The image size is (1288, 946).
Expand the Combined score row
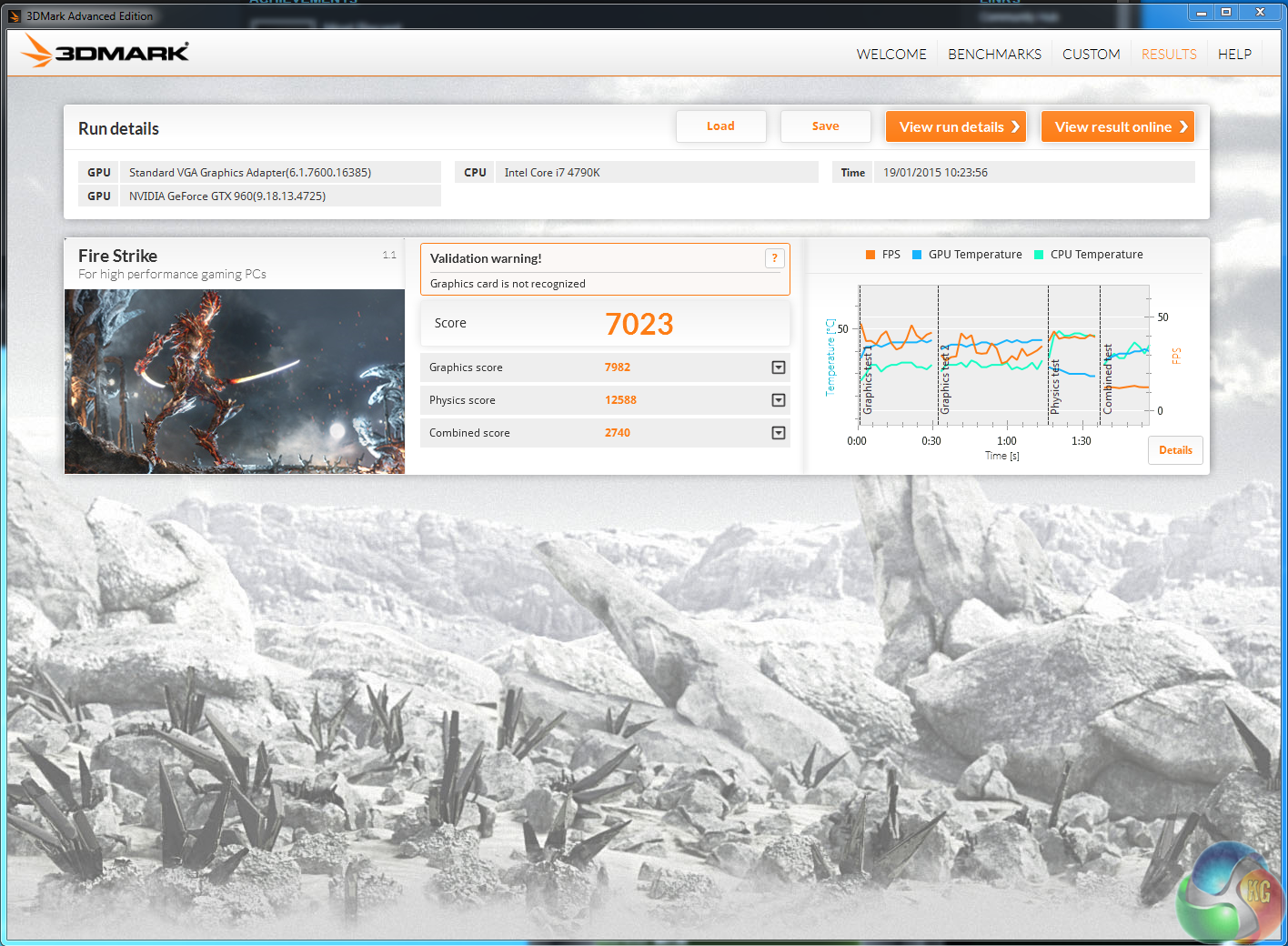779,433
